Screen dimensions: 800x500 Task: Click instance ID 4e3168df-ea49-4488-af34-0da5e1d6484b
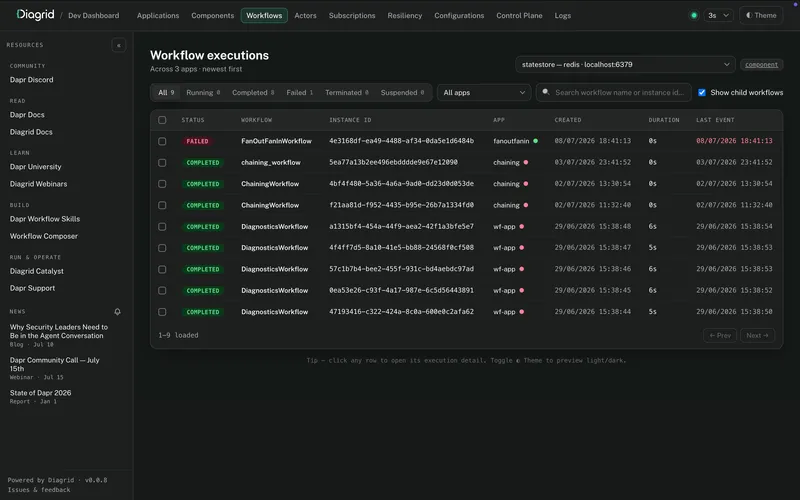402,141
